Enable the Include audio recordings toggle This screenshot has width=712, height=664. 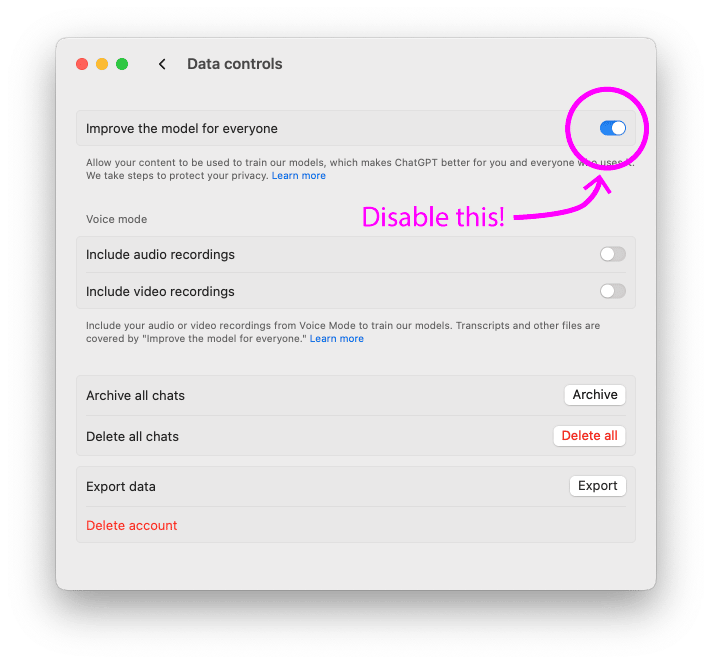pos(613,254)
